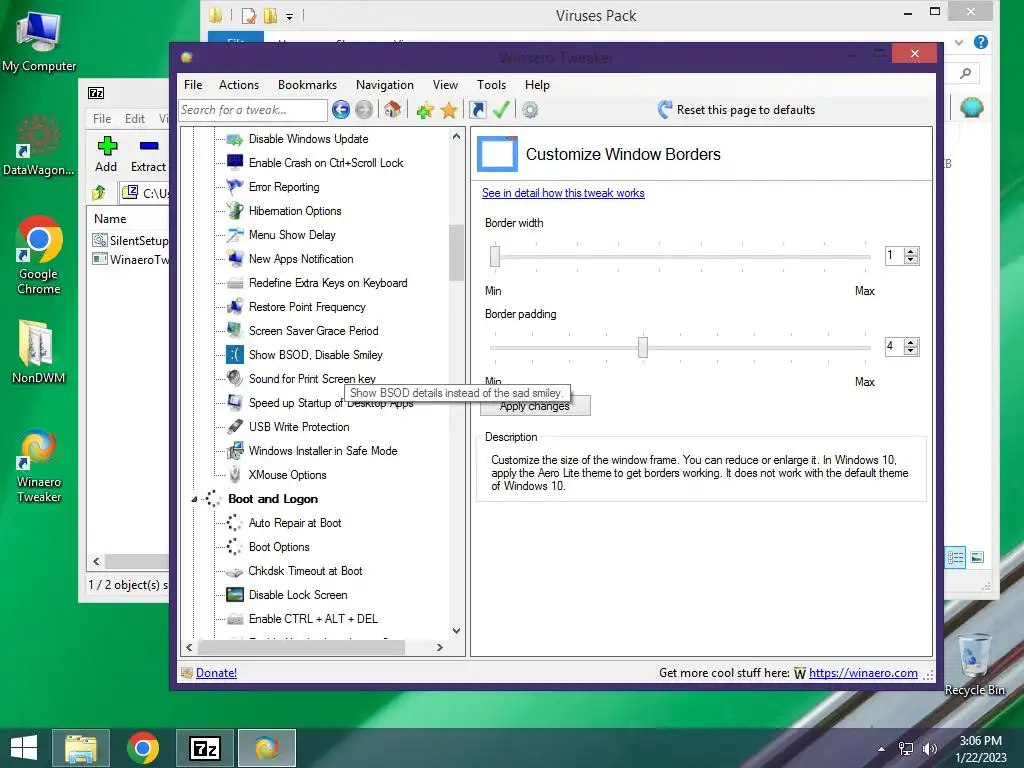Click the volume icon in the system tray
The width and height of the screenshot is (1024, 768).
pyautogui.click(x=930, y=749)
